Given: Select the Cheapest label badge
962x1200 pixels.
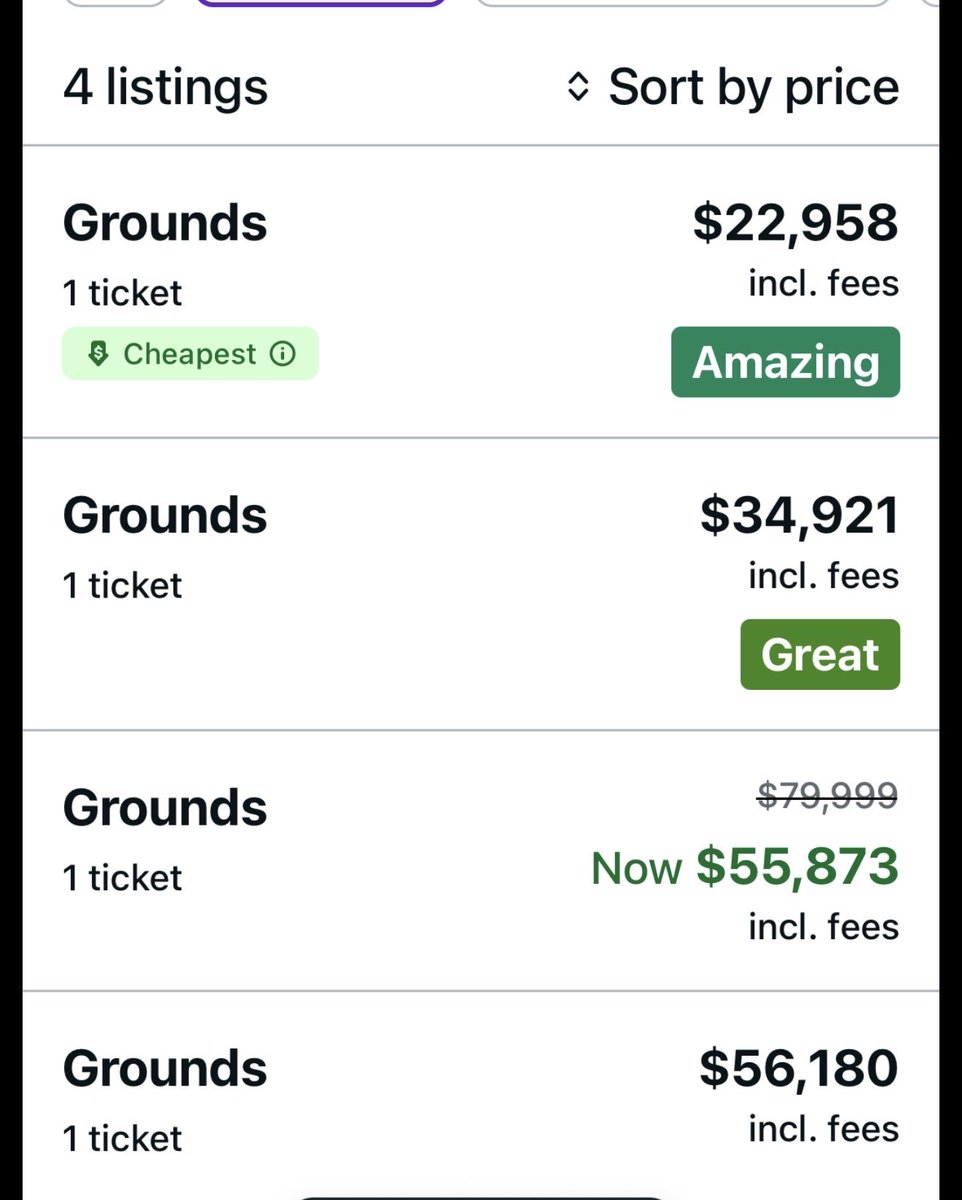Looking at the screenshot, I should 190,354.
